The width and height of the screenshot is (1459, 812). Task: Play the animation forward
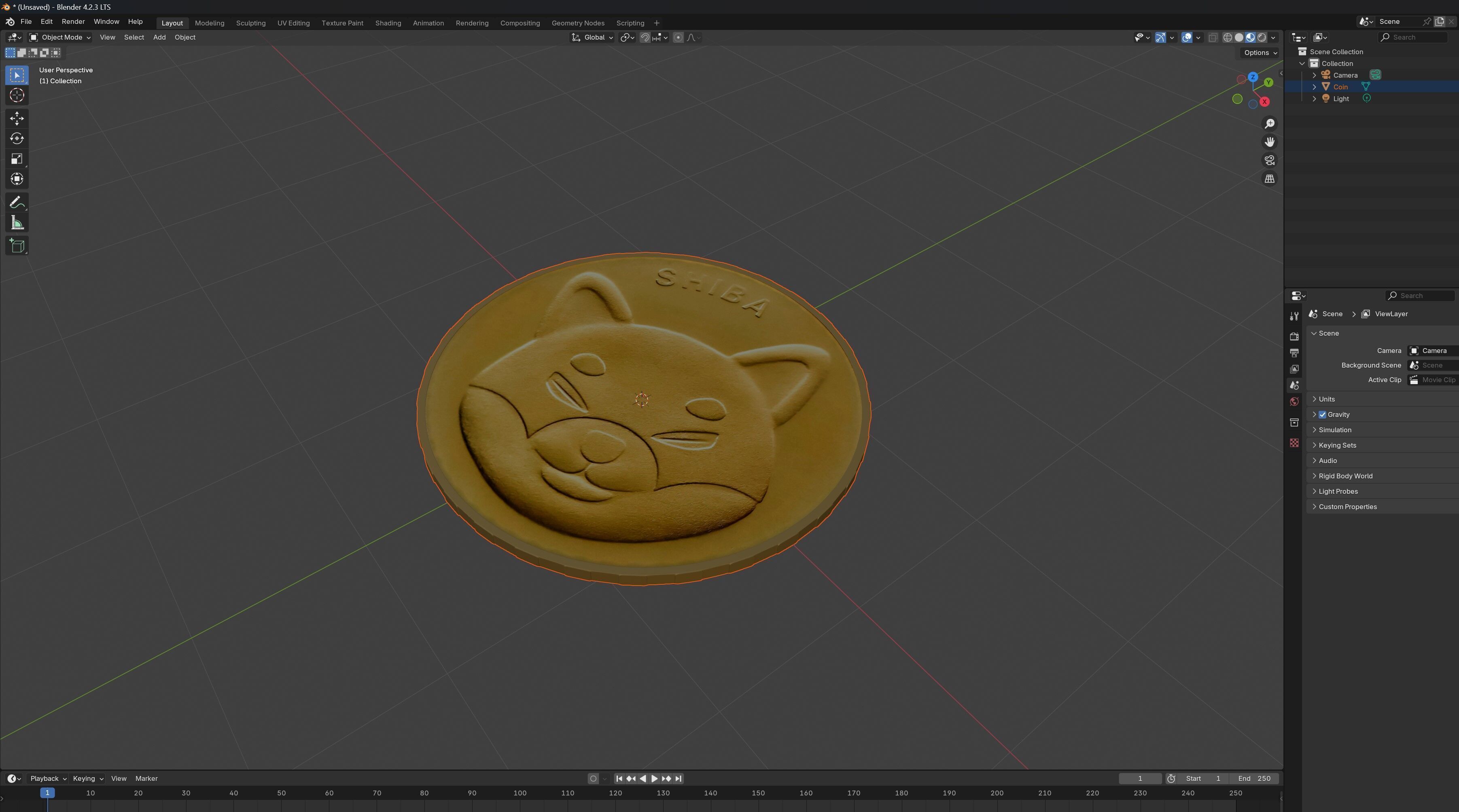(x=655, y=778)
